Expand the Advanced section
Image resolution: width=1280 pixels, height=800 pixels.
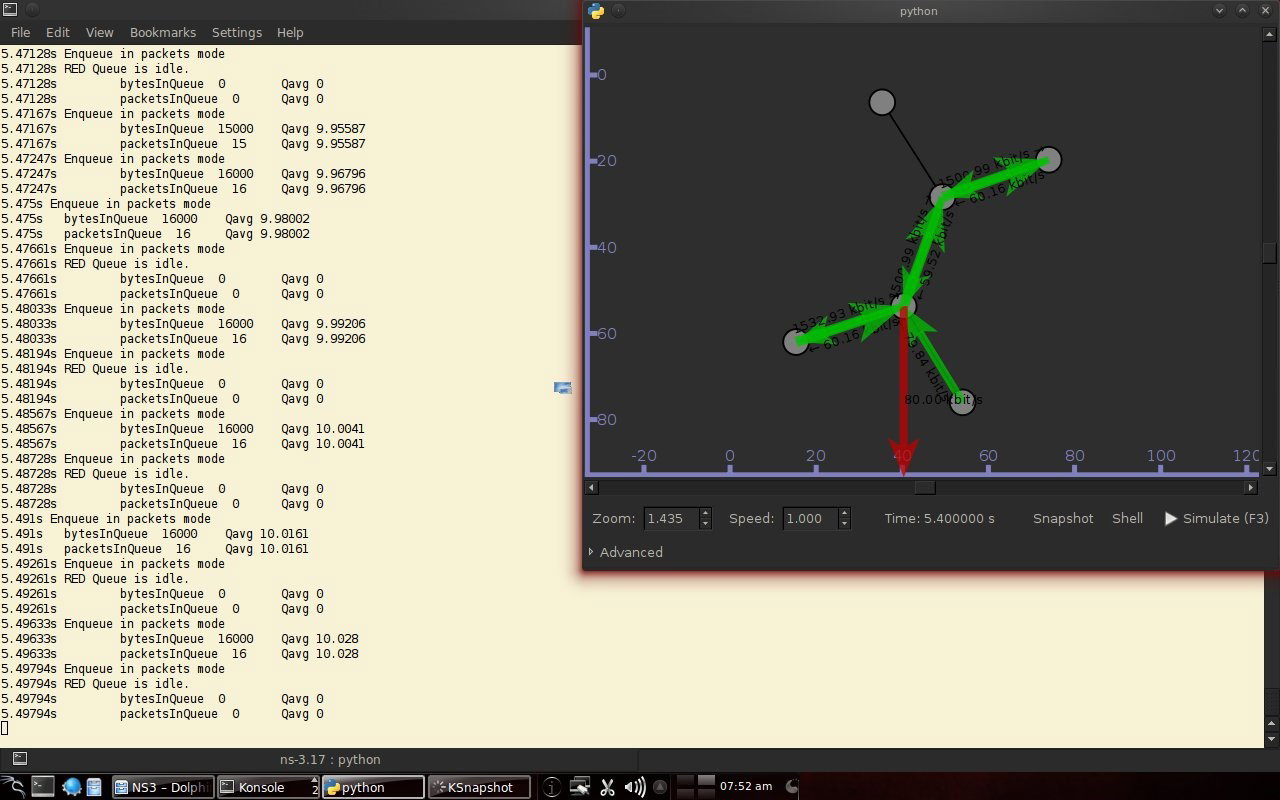coord(626,552)
